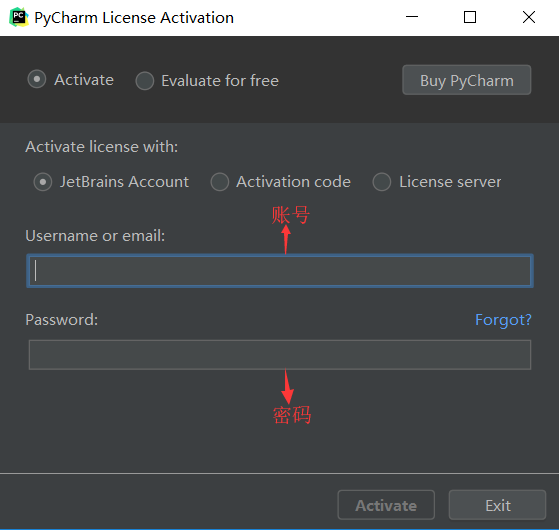
Task: Click the "Username or email:" label
Action: (95, 236)
